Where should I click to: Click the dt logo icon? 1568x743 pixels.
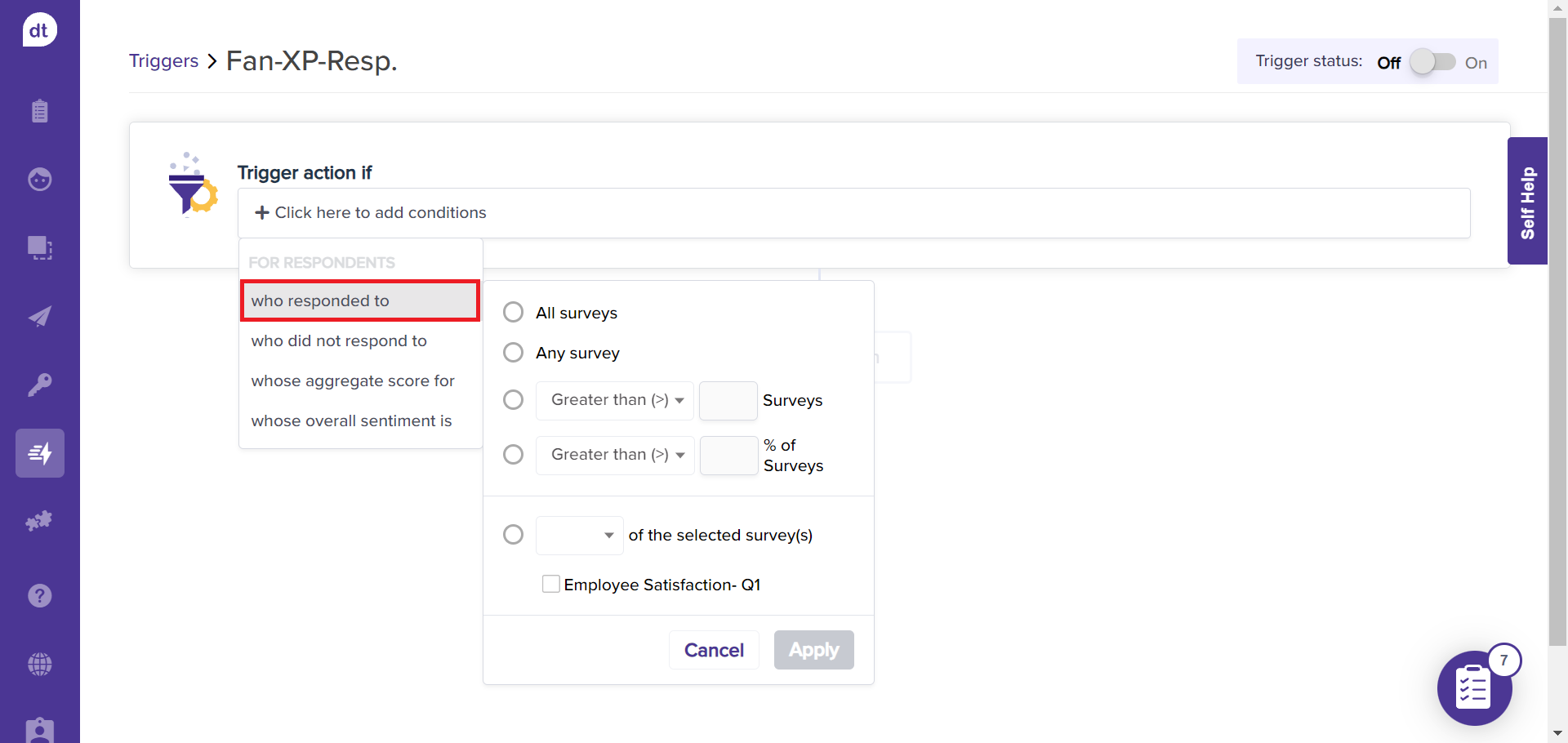pos(39,30)
